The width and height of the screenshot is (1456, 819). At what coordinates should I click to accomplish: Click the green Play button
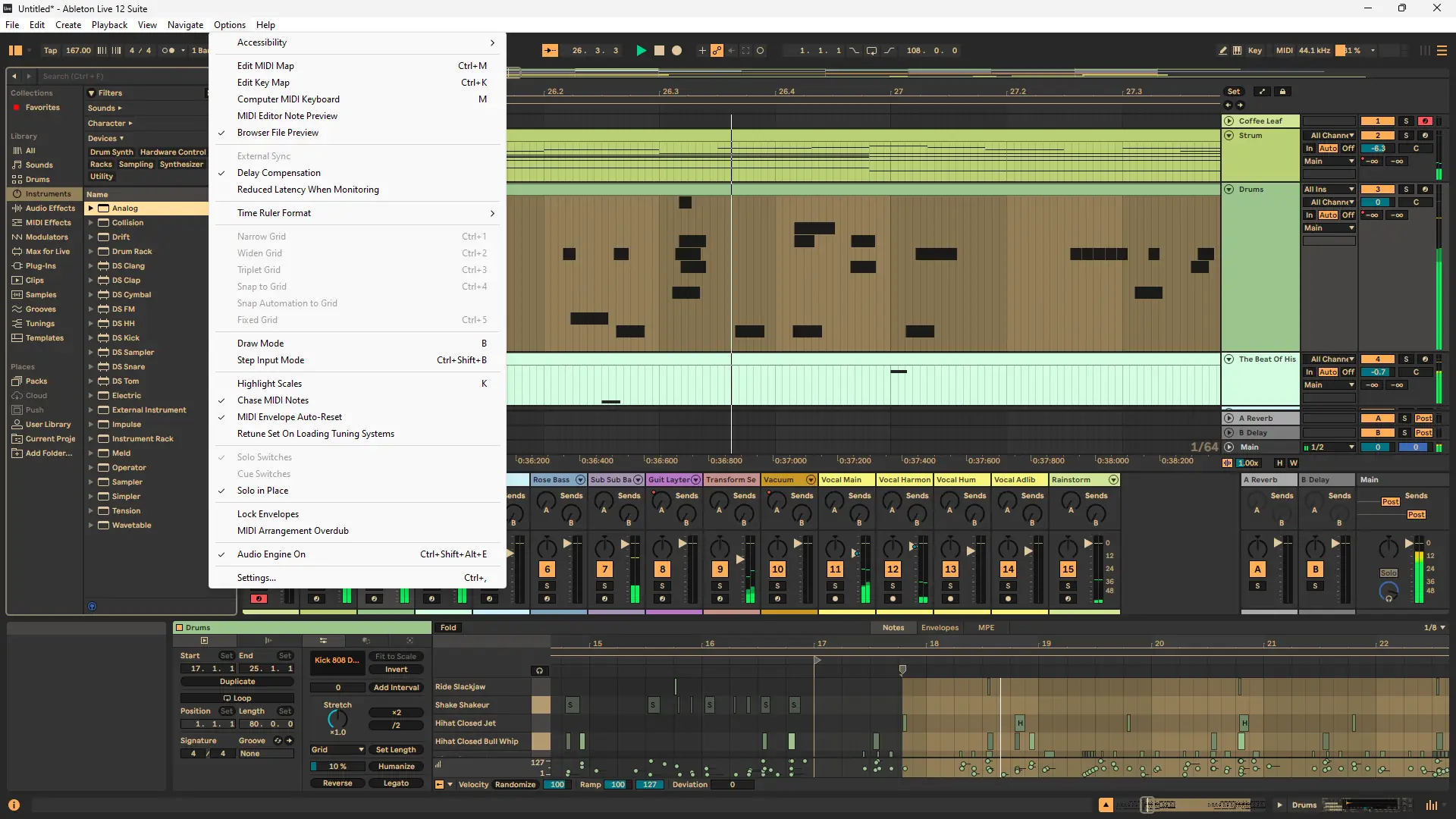641,51
